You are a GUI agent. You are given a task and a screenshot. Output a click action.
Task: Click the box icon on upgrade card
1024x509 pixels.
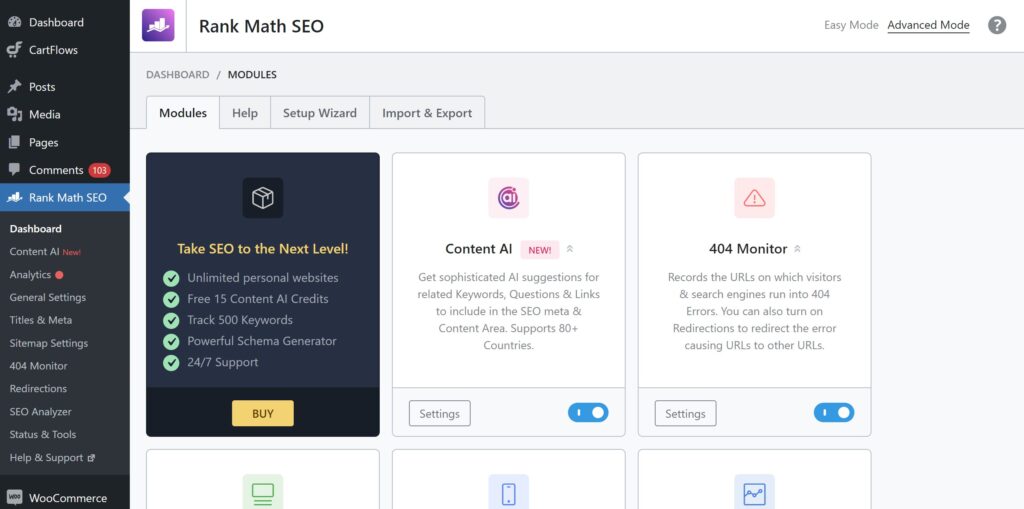click(x=263, y=198)
